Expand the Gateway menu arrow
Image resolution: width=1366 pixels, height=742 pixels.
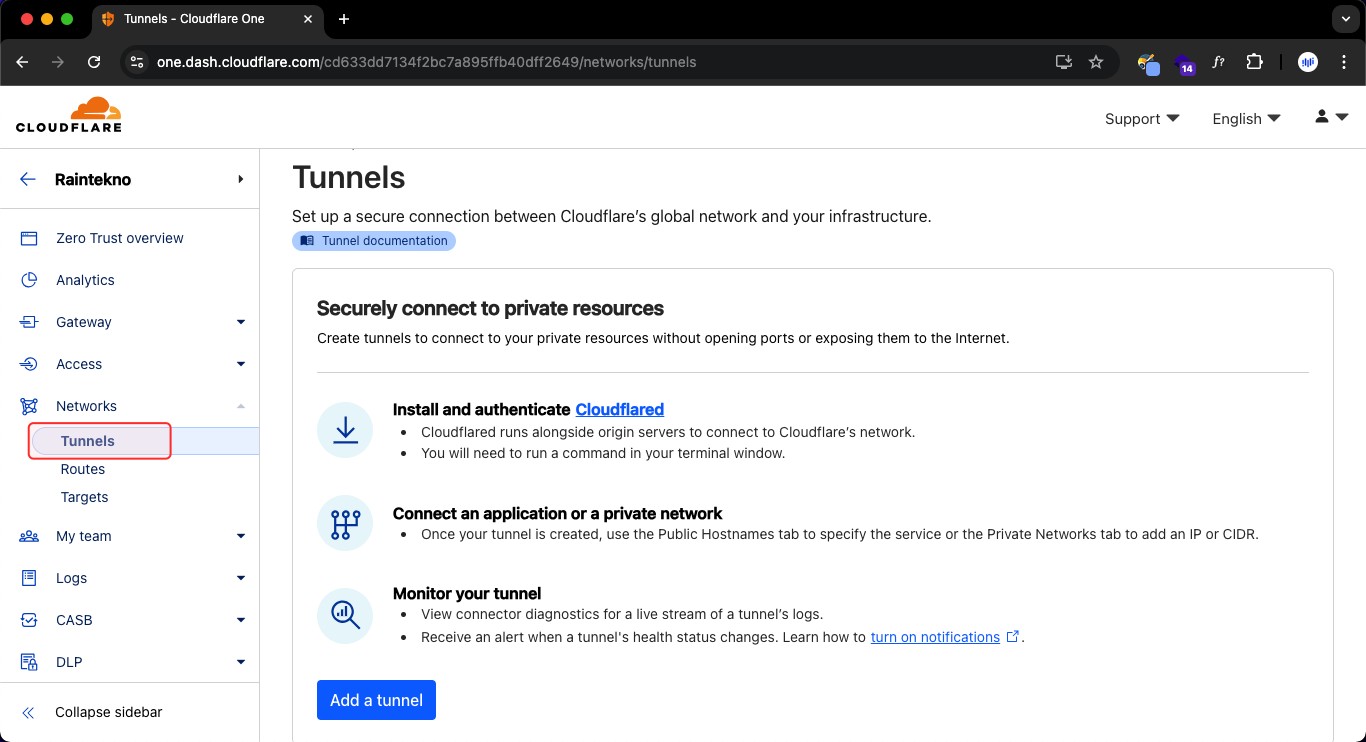(241, 322)
